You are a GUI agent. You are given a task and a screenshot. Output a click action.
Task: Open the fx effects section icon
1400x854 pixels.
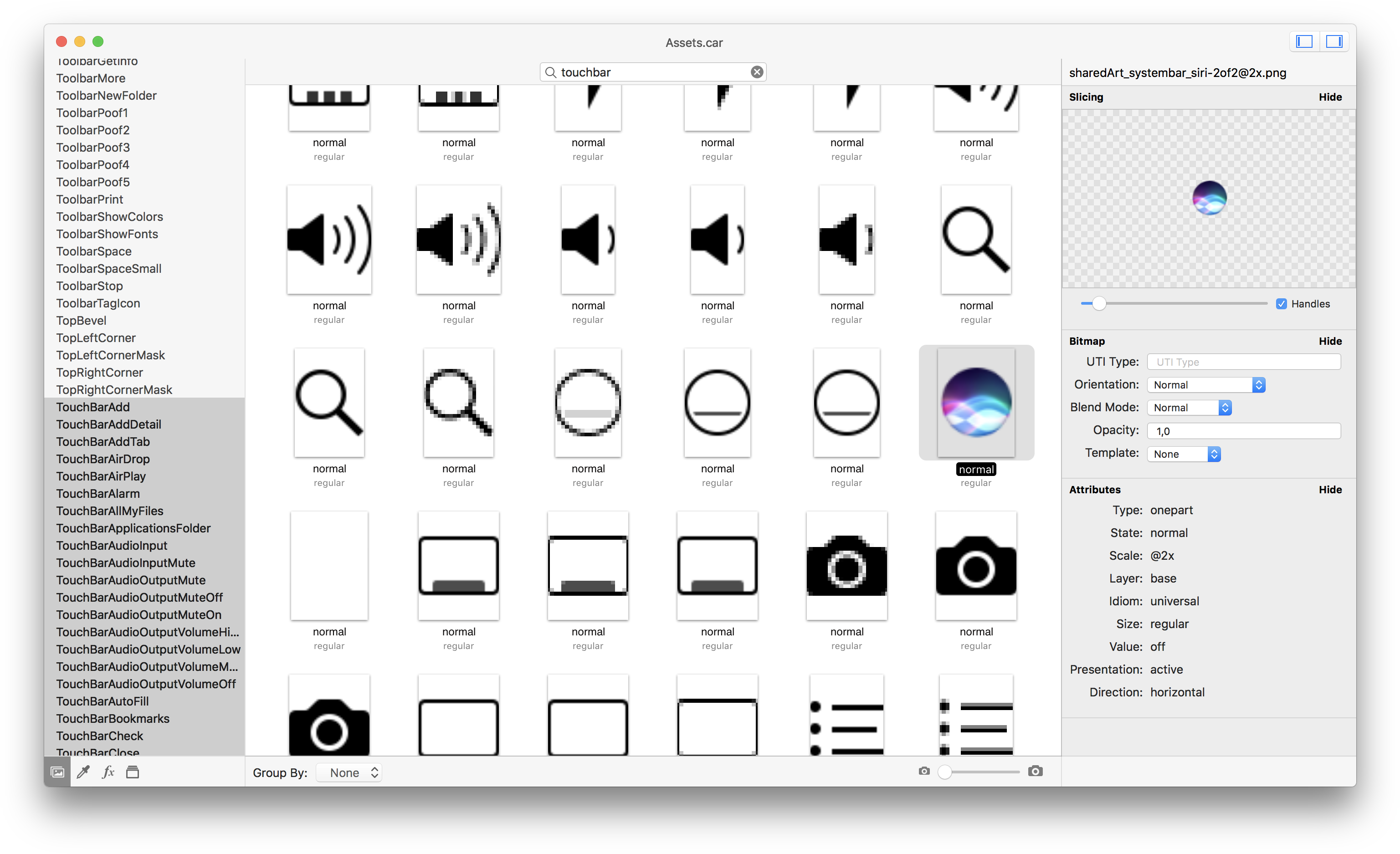coord(108,772)
